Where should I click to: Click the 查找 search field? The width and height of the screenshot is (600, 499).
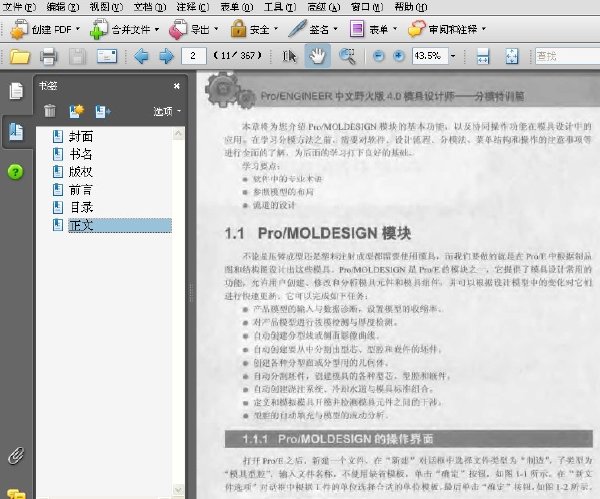[567, 56]
